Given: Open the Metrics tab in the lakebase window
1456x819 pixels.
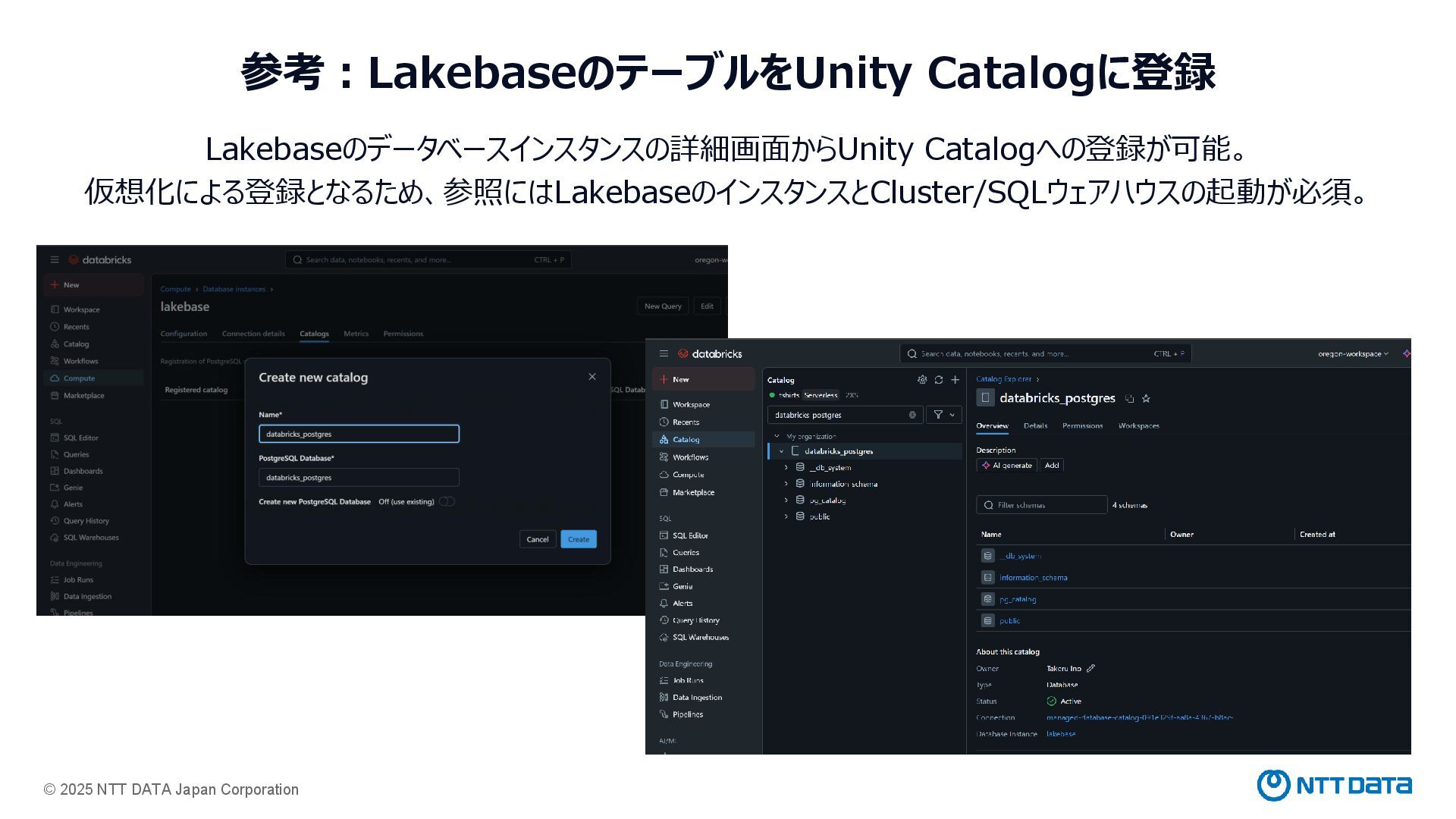Looking at the screenshot, I should [356, 334].
